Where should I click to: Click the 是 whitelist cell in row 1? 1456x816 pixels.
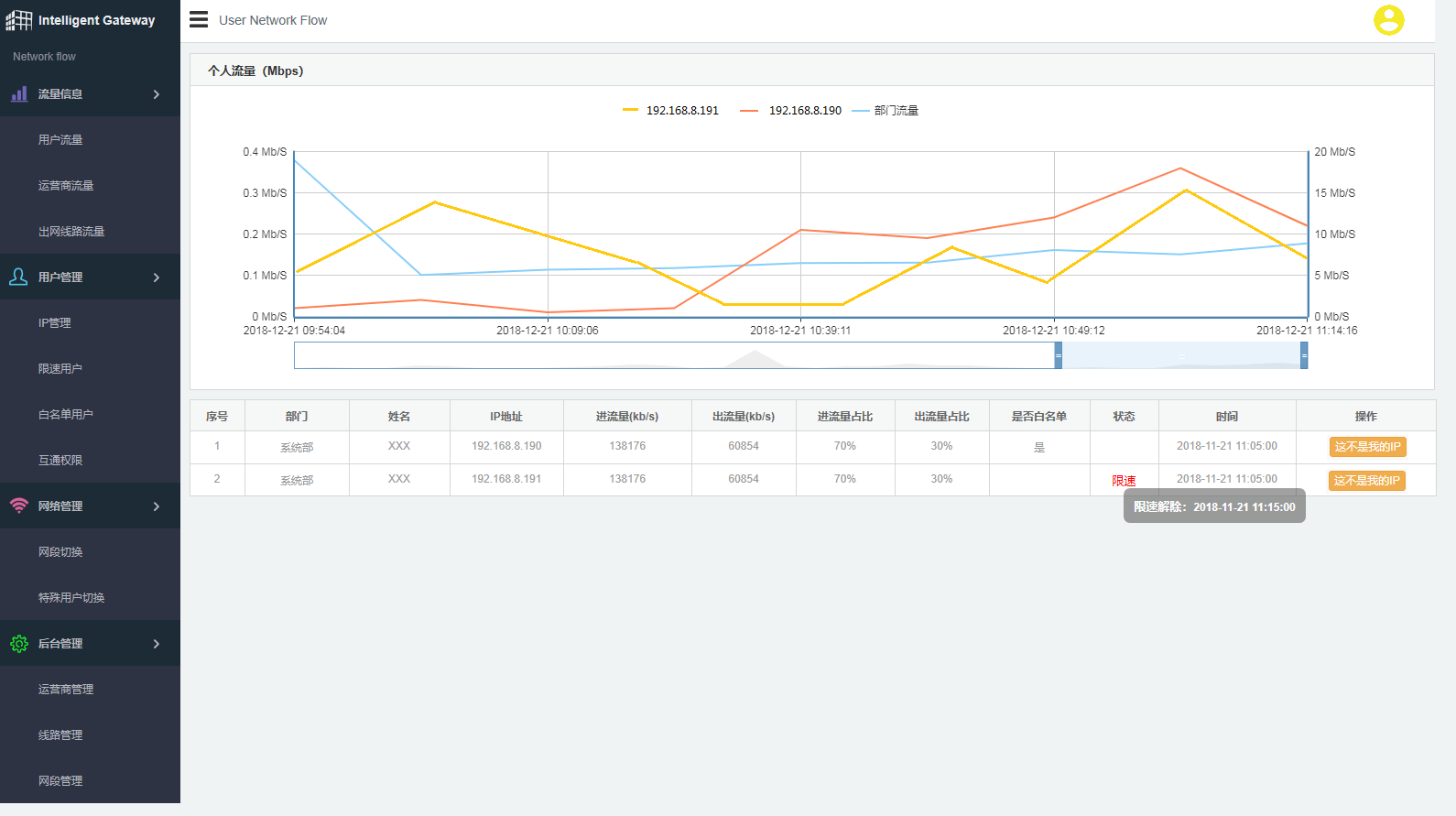[x=1038, y=447]
